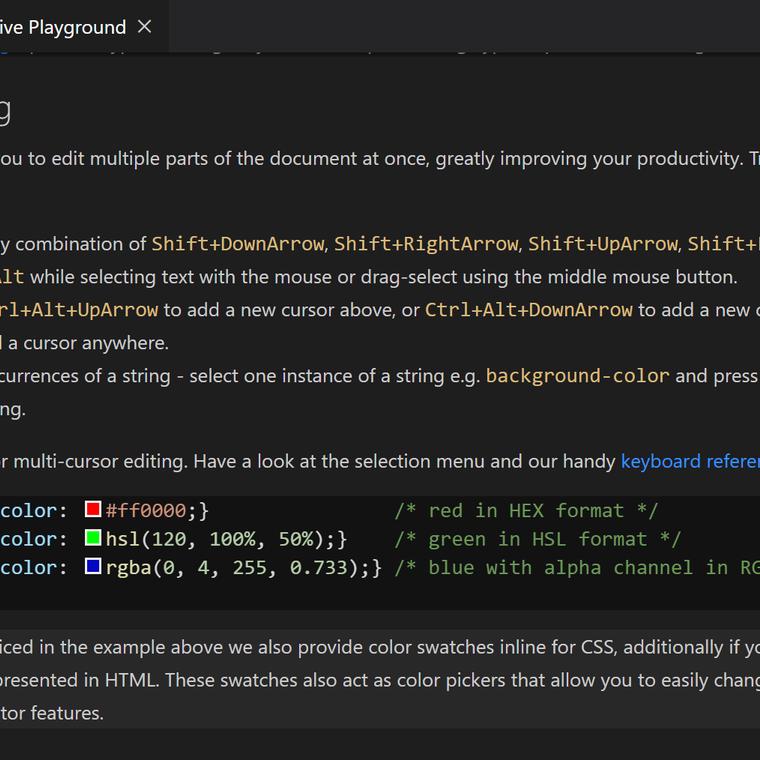The width and height of the screenshot is (760, 760).
Task: Open the green hsl color swatch
Action: pyautogui.click(x=93, y=539)
